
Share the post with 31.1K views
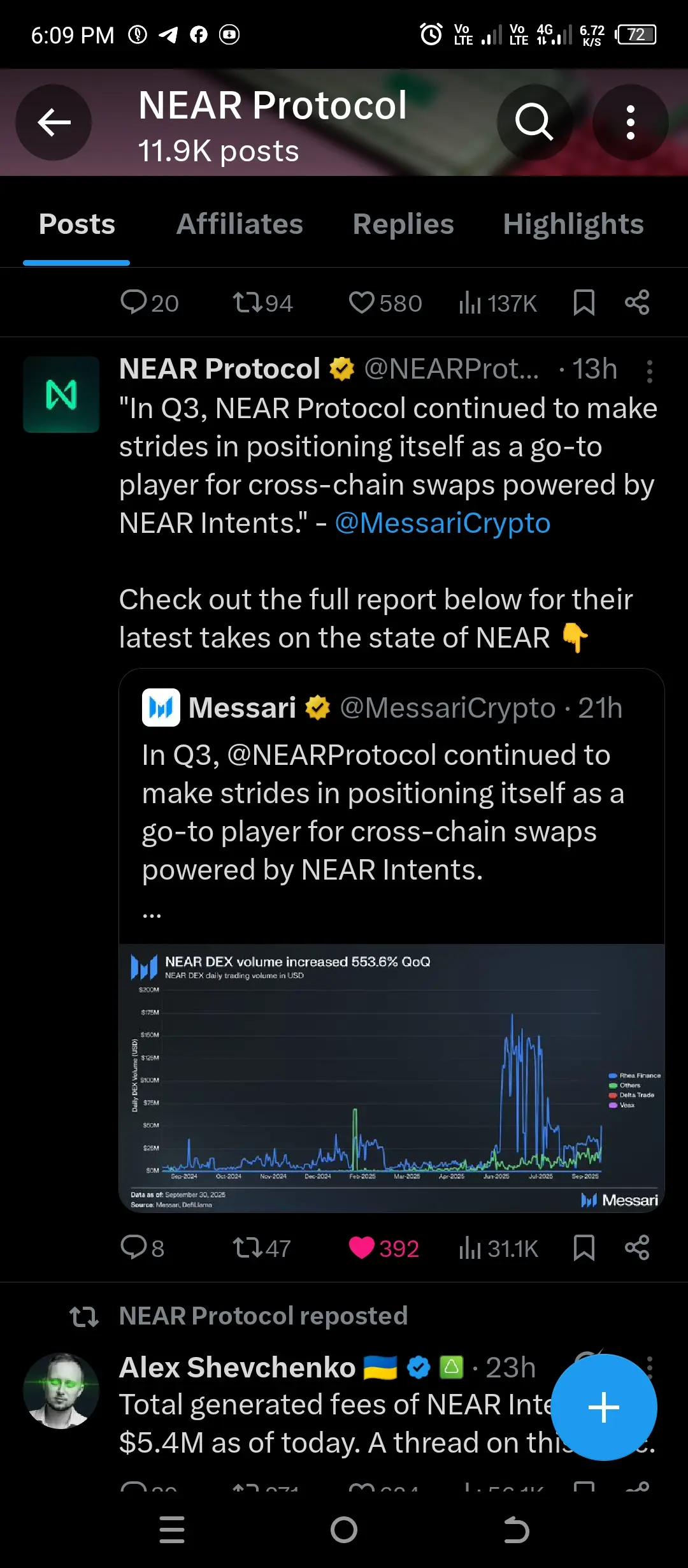636,1247
